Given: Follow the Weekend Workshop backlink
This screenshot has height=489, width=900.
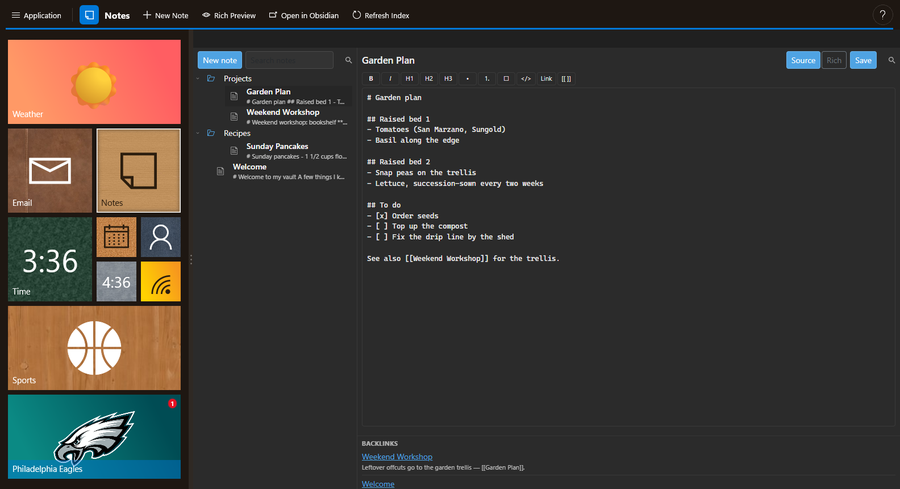Looking at the screenshot, I should pyautogui.click(x=397, y=457).
